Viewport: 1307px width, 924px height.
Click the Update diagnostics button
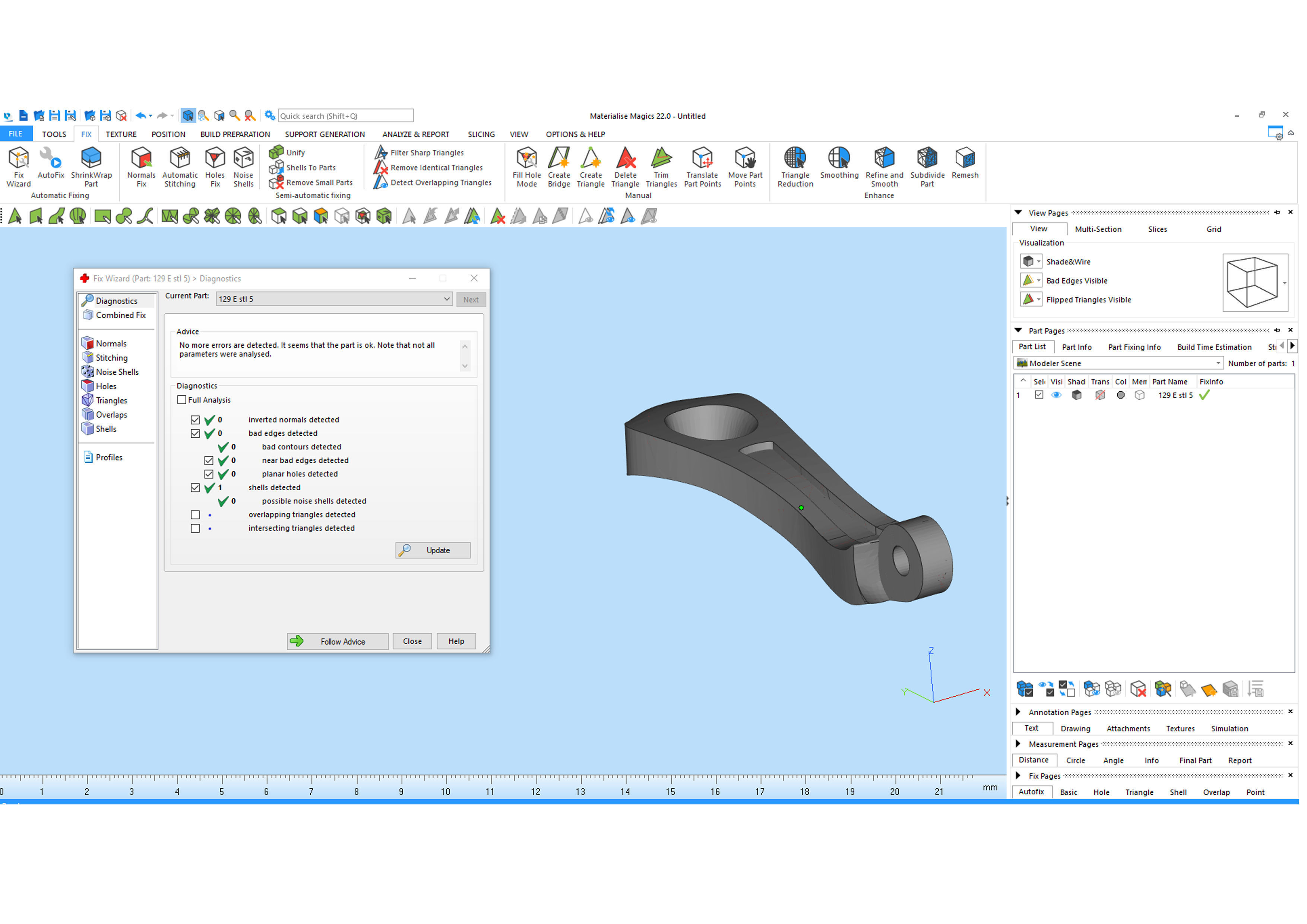coord(433,551)
